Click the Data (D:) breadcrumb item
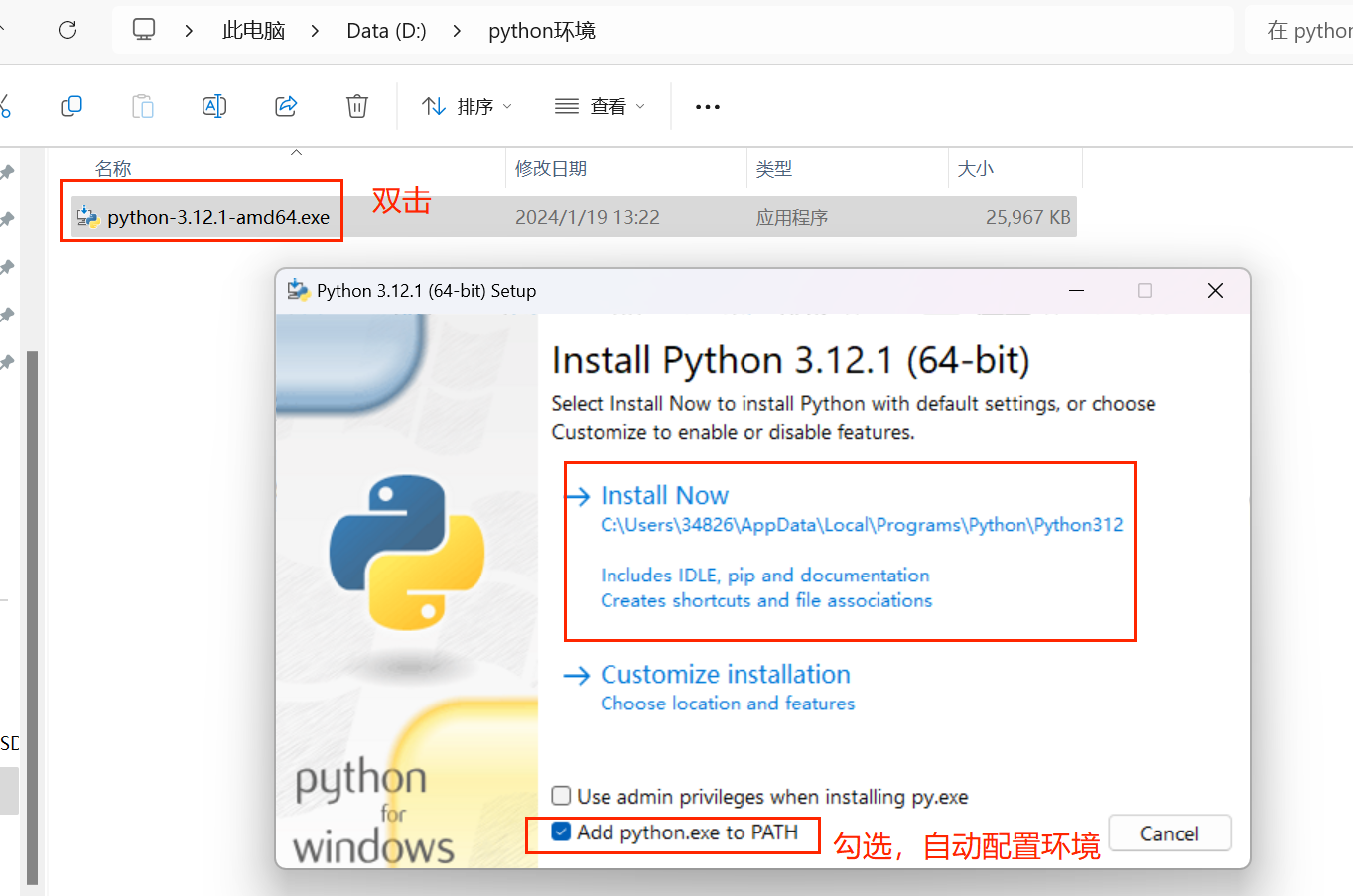This screenshot has width=1353, height=896. click(386, 31)
